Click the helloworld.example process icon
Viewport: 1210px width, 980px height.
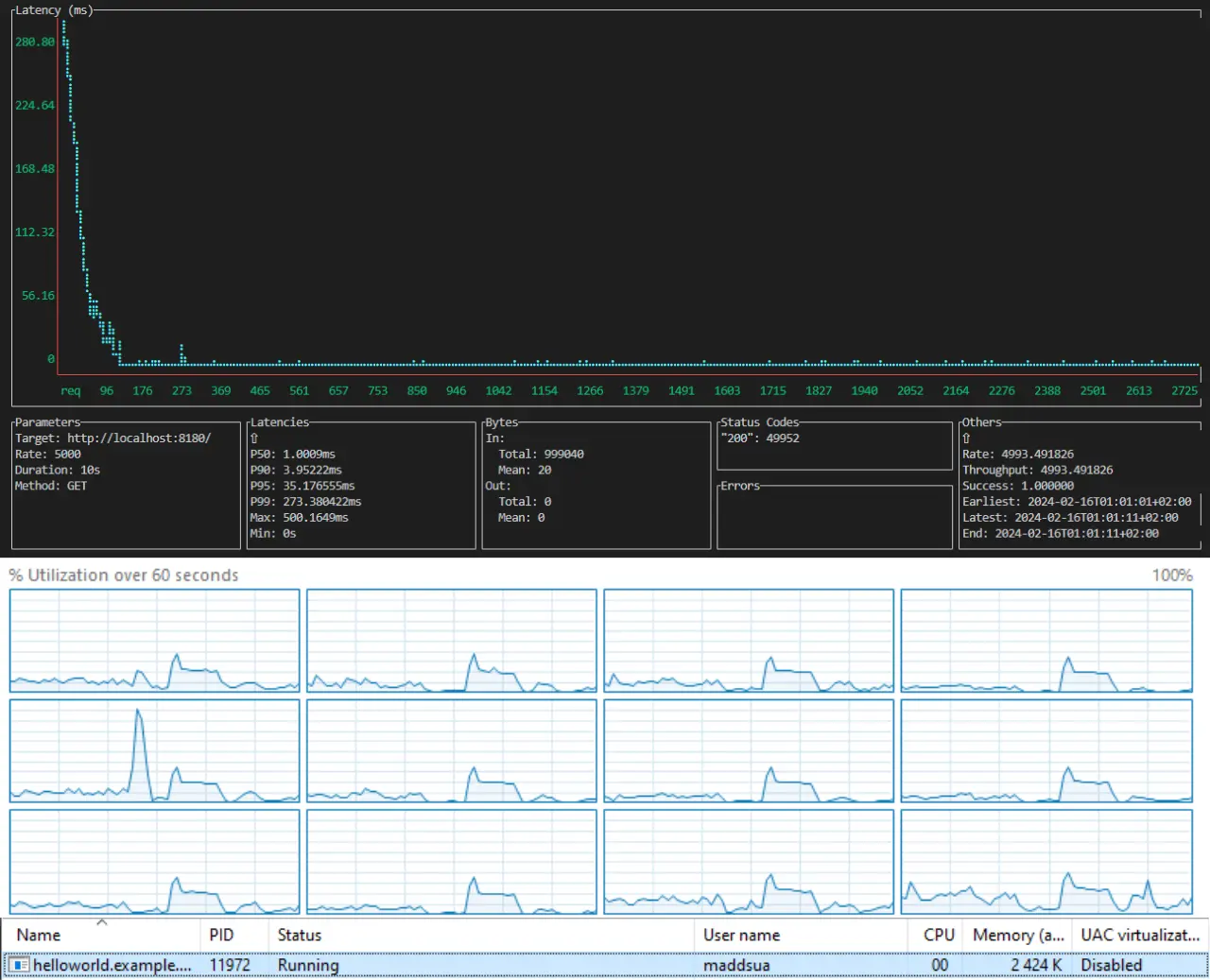coord(19,965)
